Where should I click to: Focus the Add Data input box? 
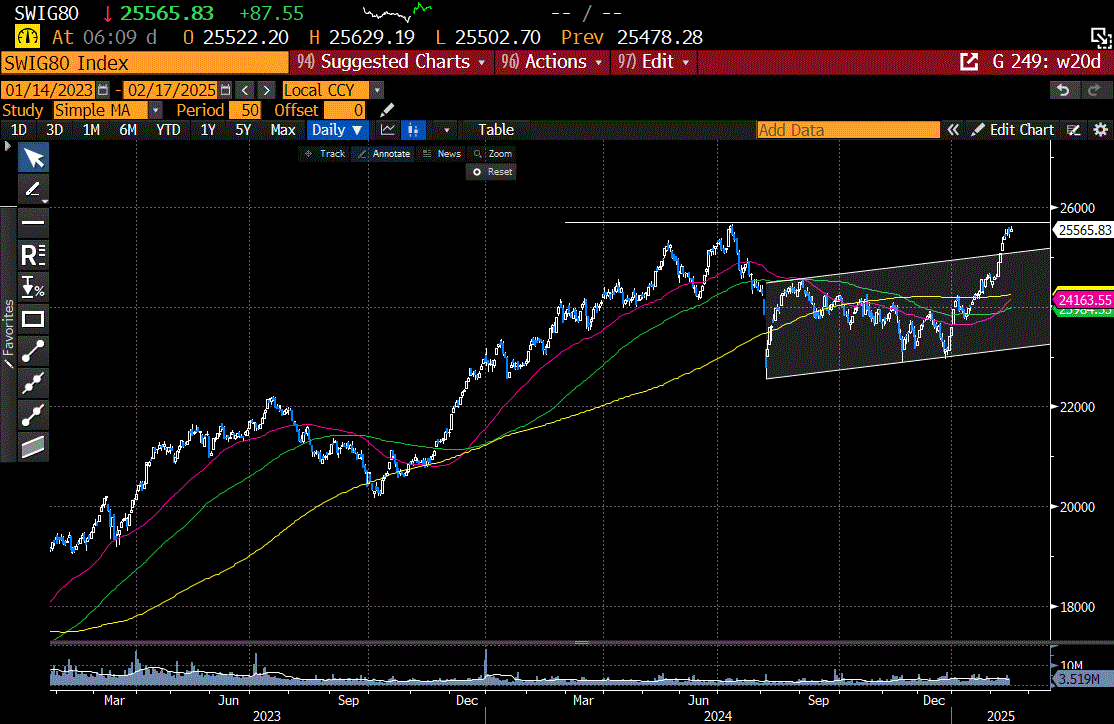coord(848,130)
